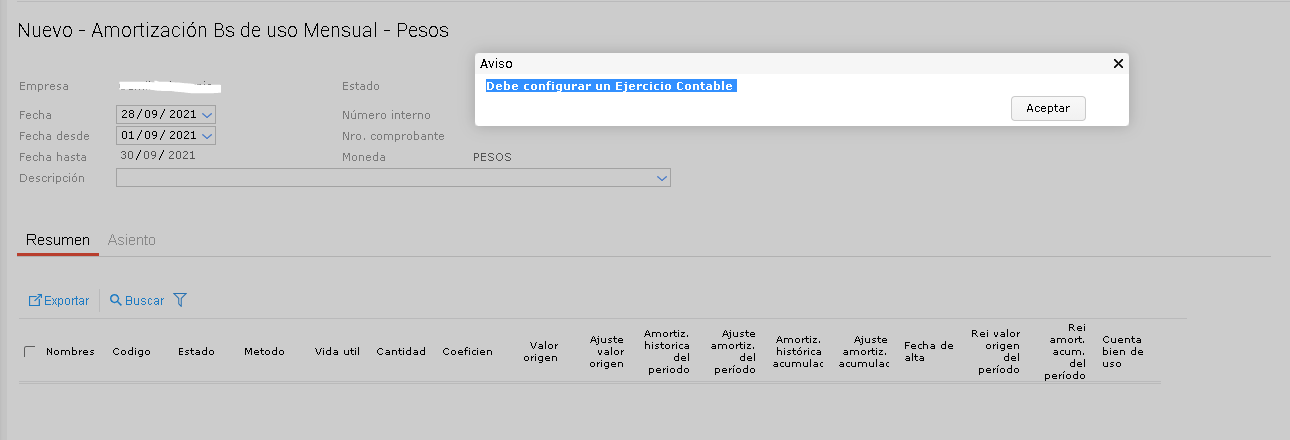Click the highlighted Ejercicio Contable message
1290x440 pixels.
(610, 86)
